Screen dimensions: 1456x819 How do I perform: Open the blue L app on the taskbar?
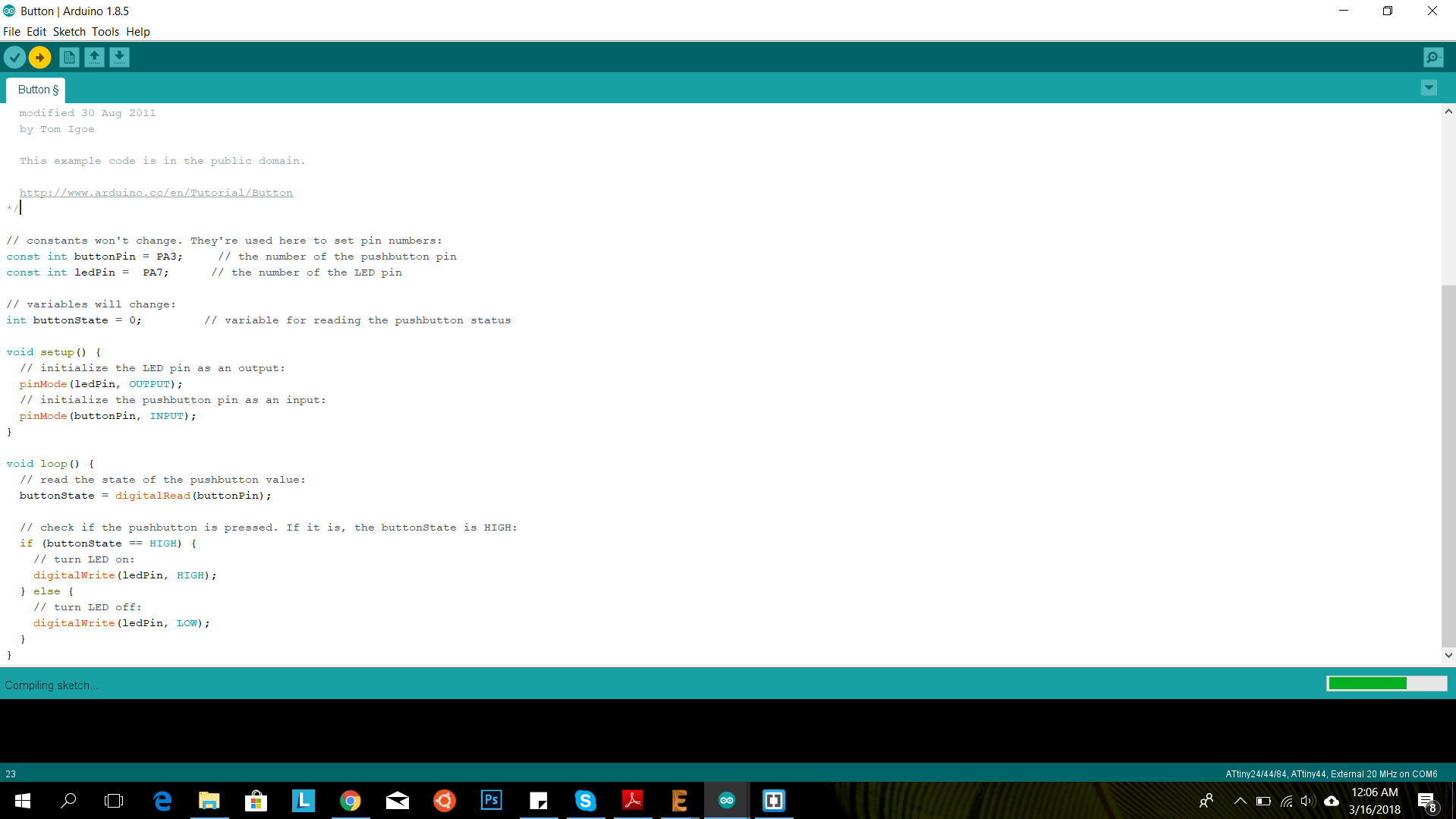[303, 801]
